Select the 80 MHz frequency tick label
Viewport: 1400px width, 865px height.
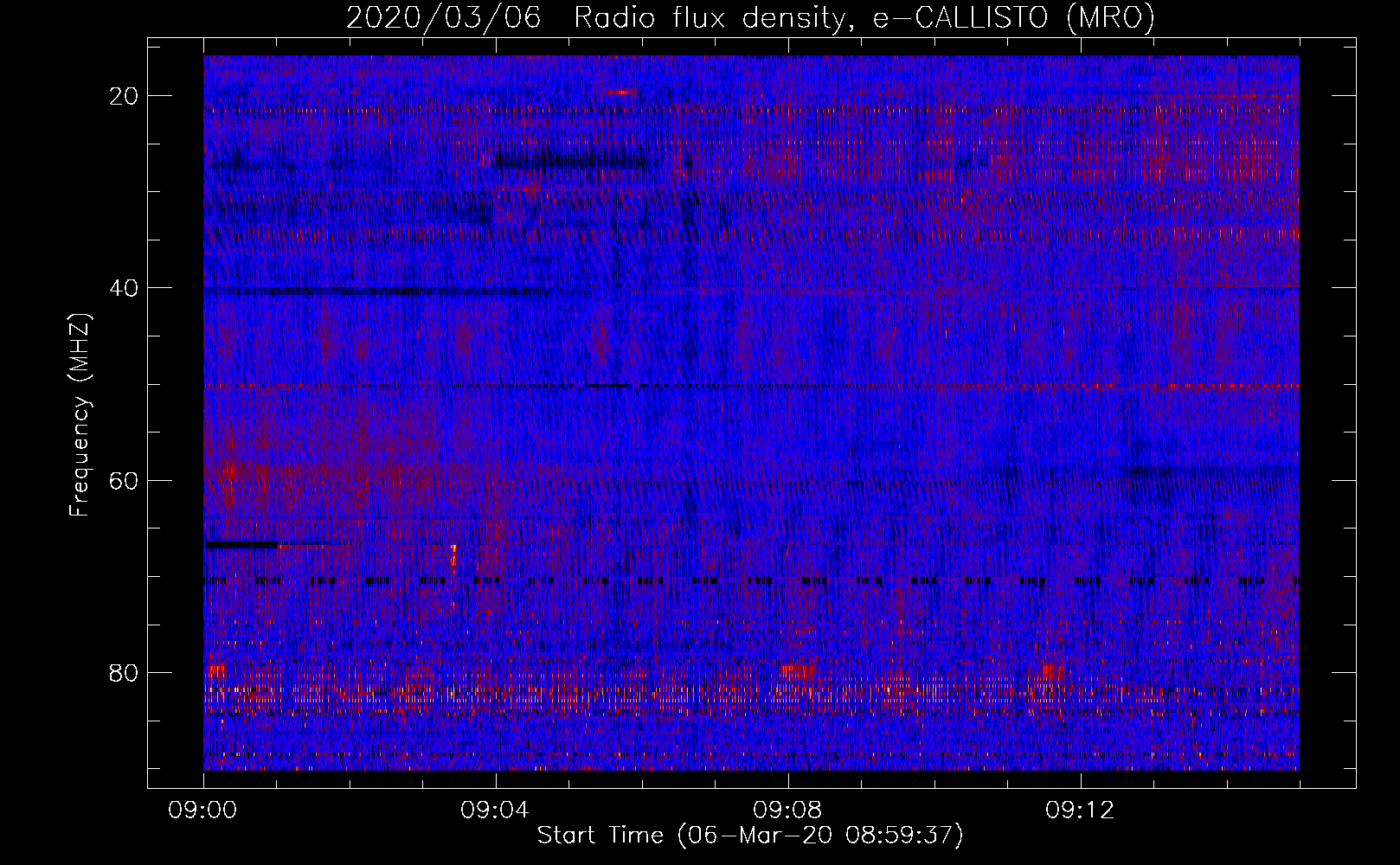[124, 672]
